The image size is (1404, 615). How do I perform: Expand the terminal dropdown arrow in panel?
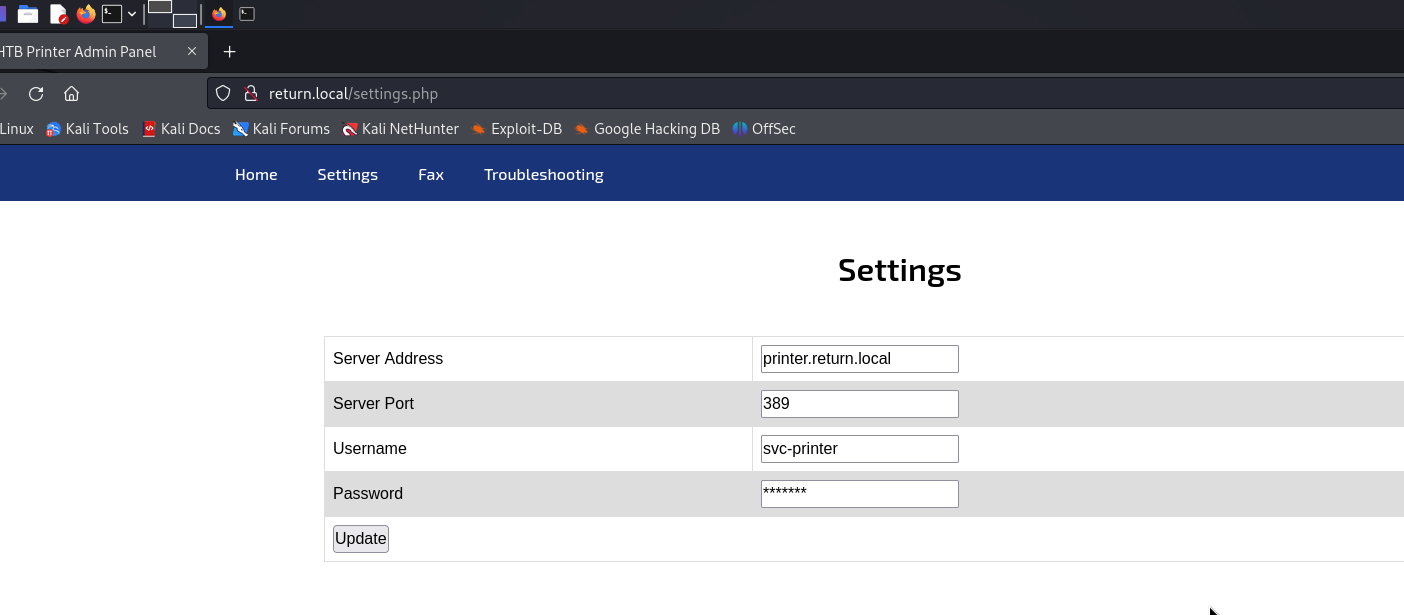pos(132,14)
